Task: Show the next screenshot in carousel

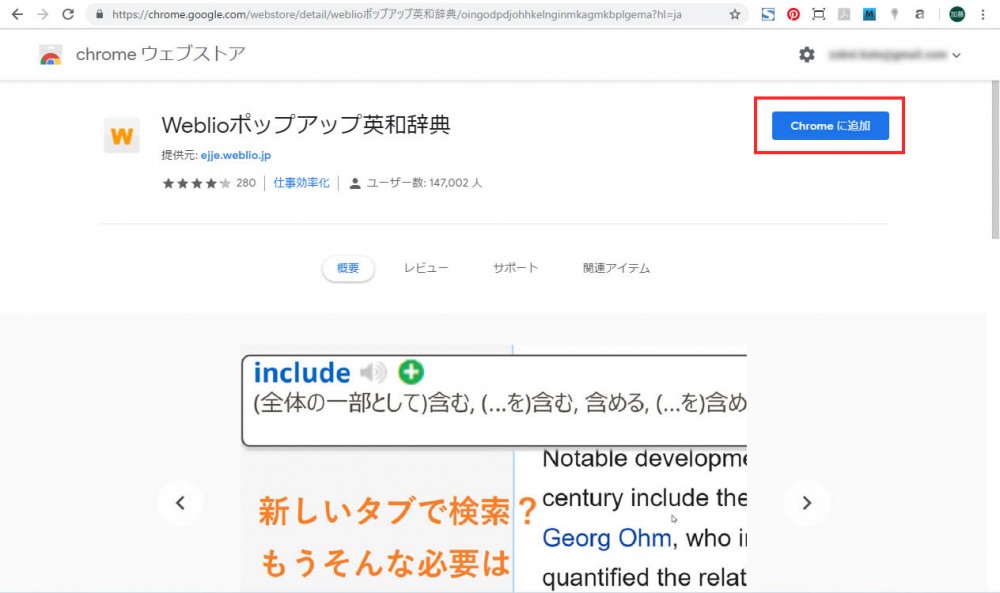Action: tap(807, 502)
